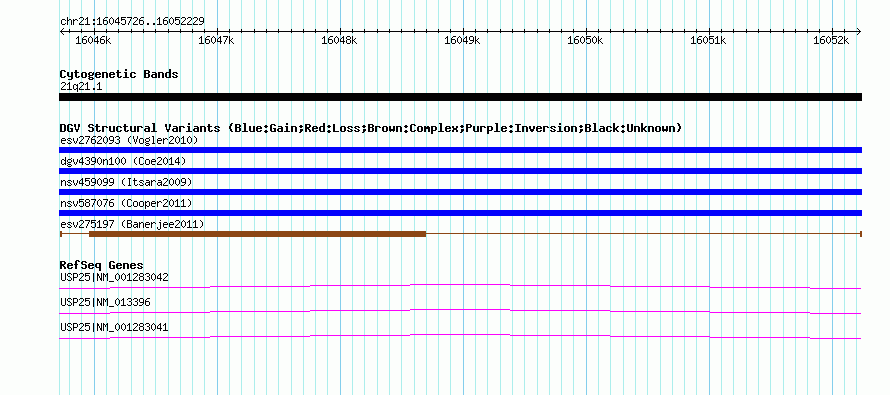Click the blue bar under nsv587076
This screenshot has width=890, height=395.
460,213
